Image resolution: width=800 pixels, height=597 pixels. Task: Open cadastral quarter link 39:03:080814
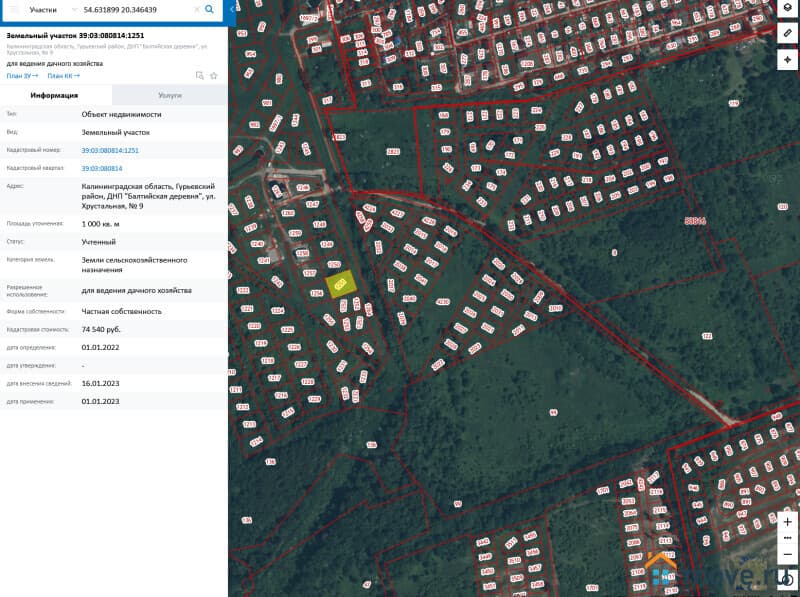[102, 168]
